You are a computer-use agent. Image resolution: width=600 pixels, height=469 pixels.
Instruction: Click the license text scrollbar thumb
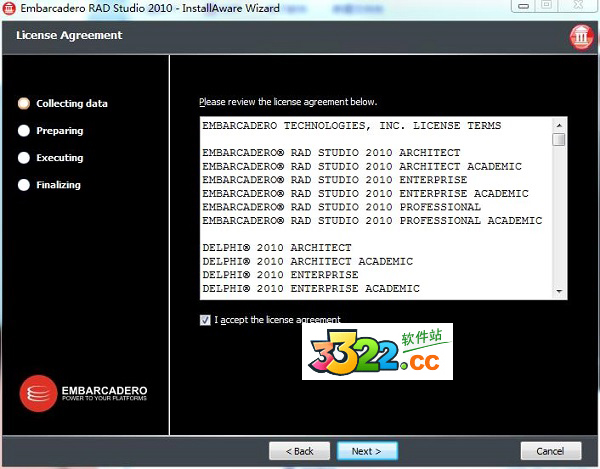pyautogui.click(x=559, y=140)
